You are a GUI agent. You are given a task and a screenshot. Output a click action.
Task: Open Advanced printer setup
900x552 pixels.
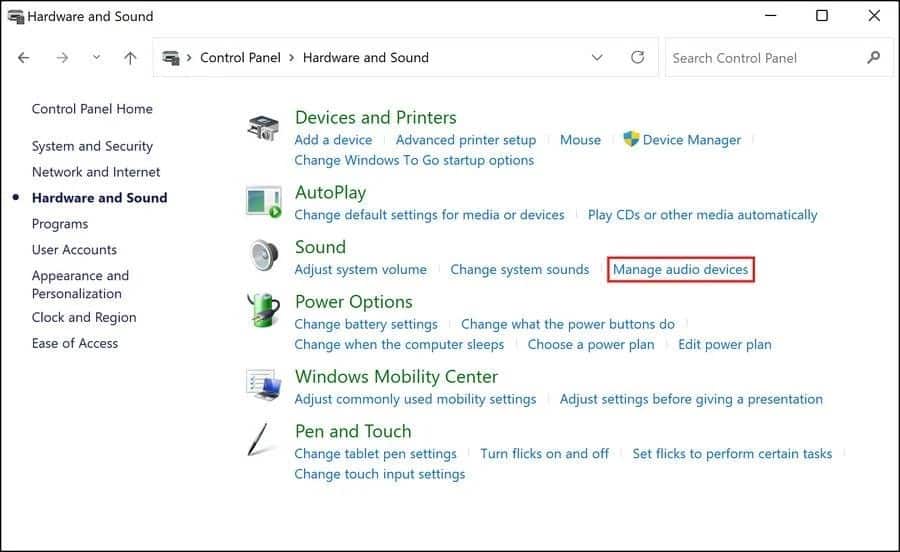tap(465, 140)
